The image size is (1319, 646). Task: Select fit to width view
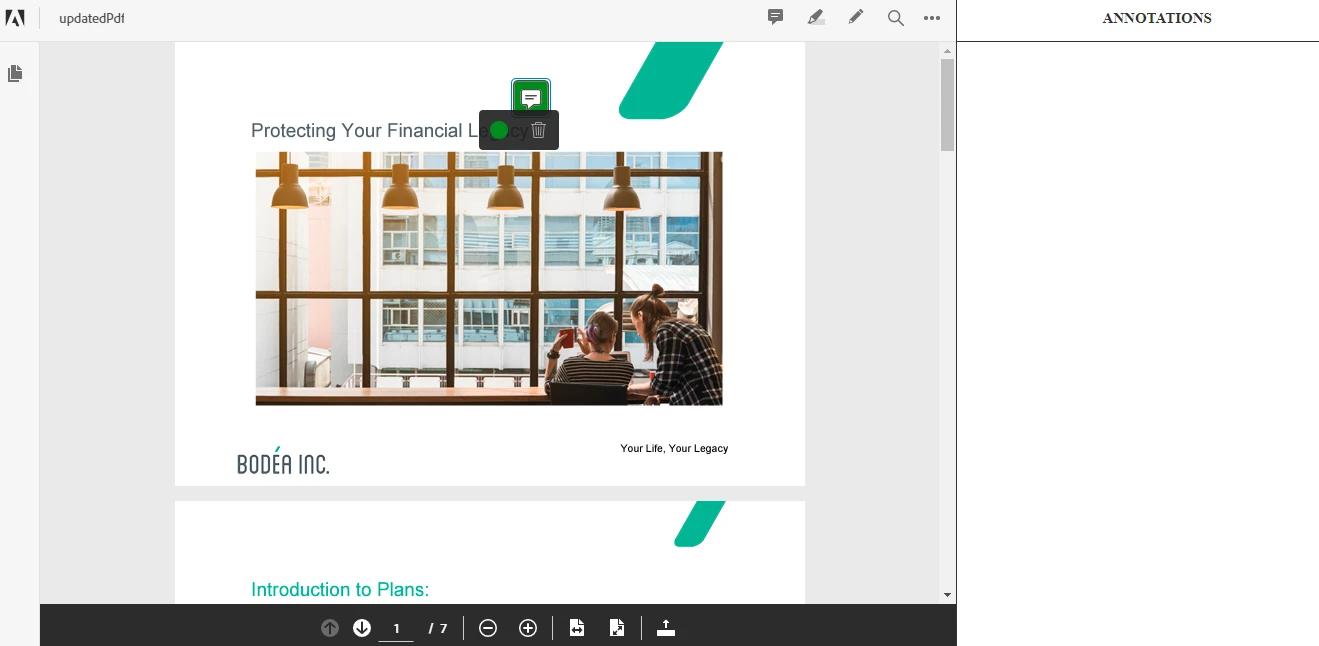click(x=577, y=628)
